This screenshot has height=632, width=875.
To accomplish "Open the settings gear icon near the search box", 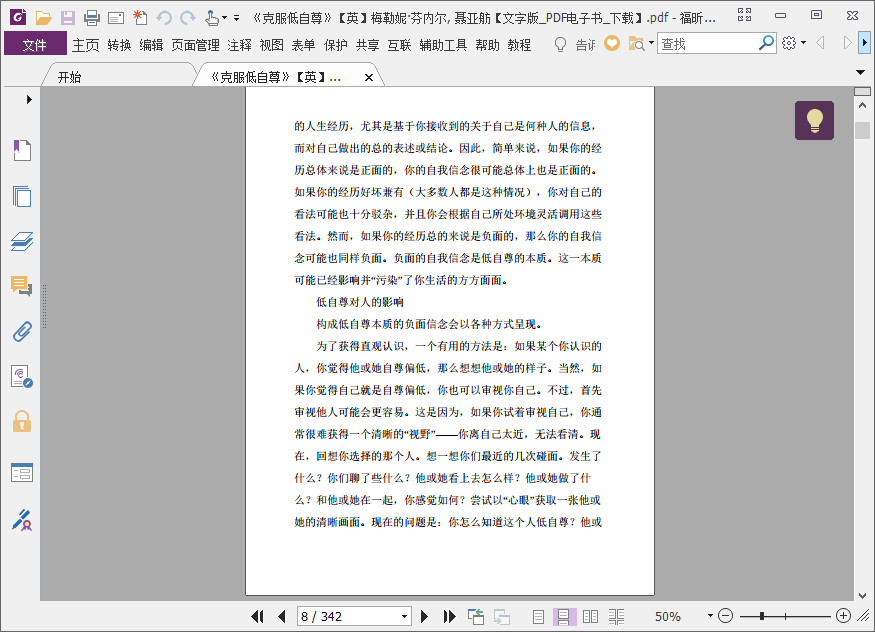I will tap(789, 43).
